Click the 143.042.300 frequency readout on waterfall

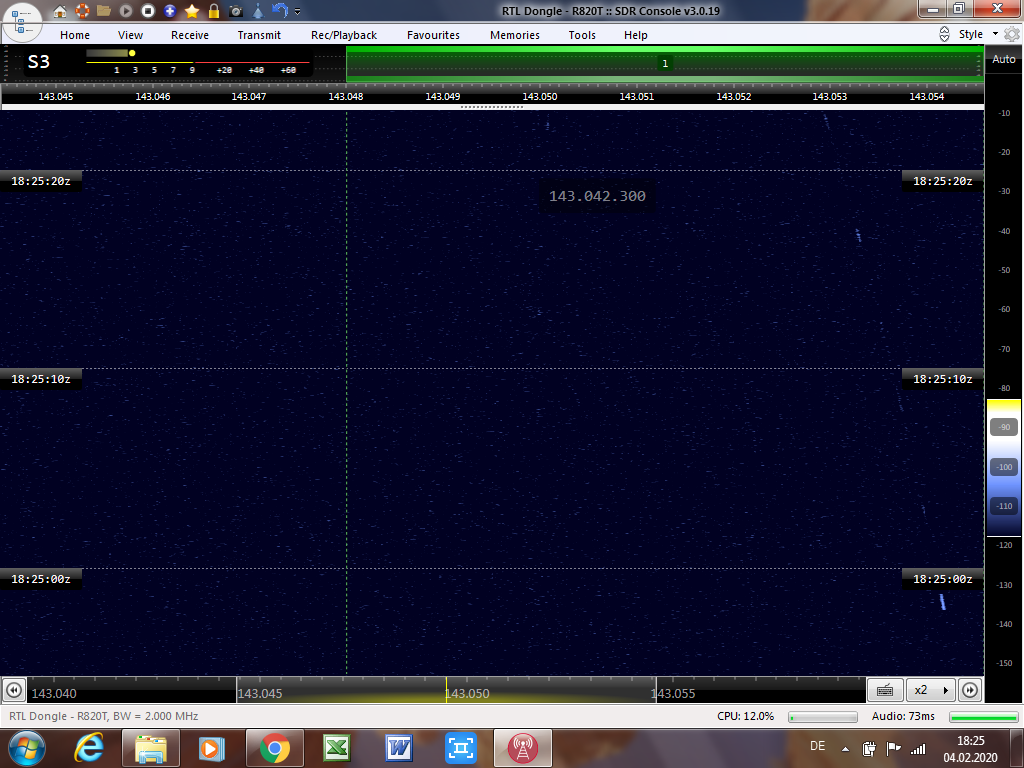click(x=597, y=196)
